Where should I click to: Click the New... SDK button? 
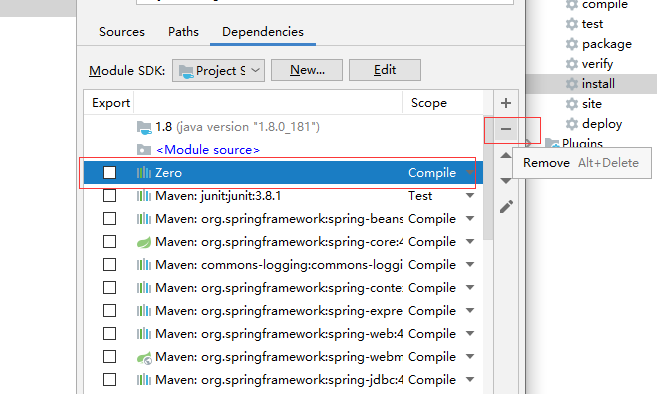tap(307, 70)
